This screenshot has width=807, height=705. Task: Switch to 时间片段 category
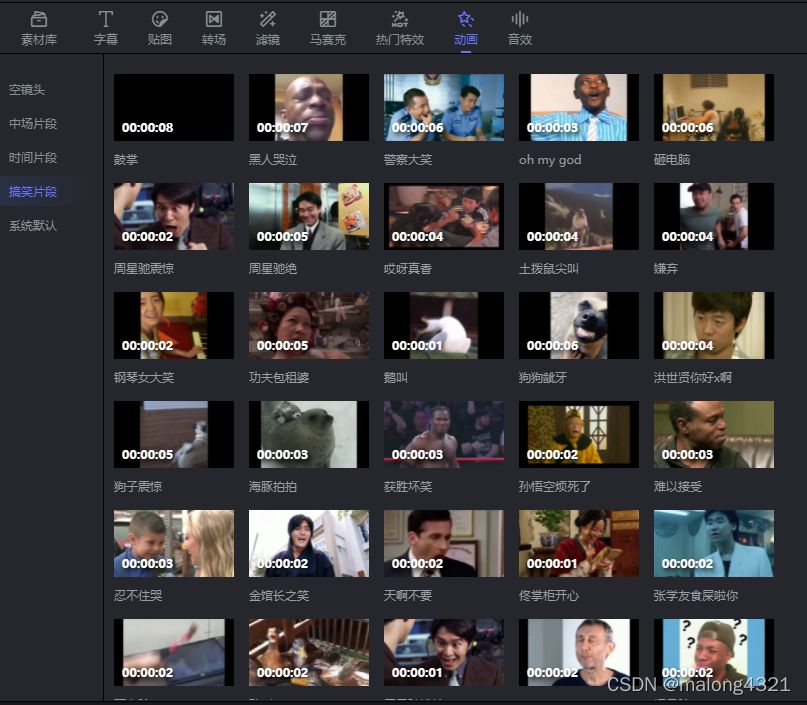pos(33,157)
